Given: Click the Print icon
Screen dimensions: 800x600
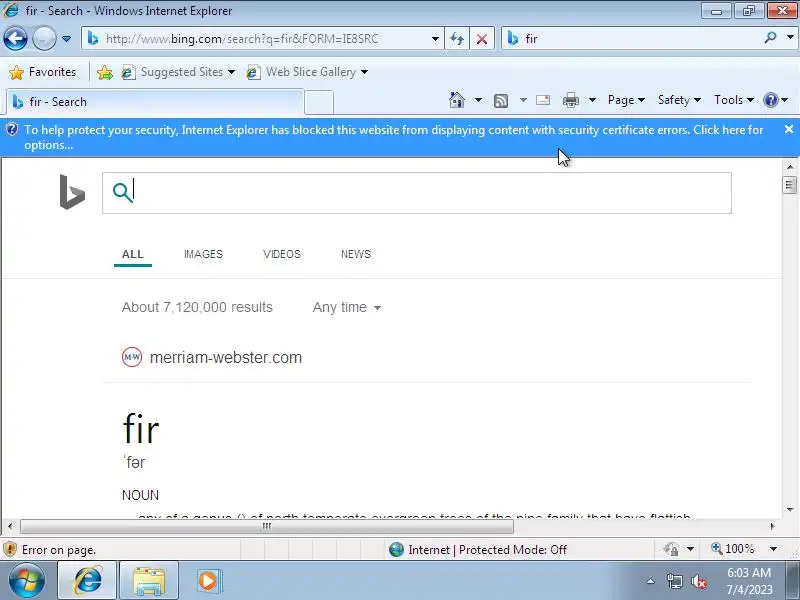Looking at the screenshot, I should click(570, 101).
